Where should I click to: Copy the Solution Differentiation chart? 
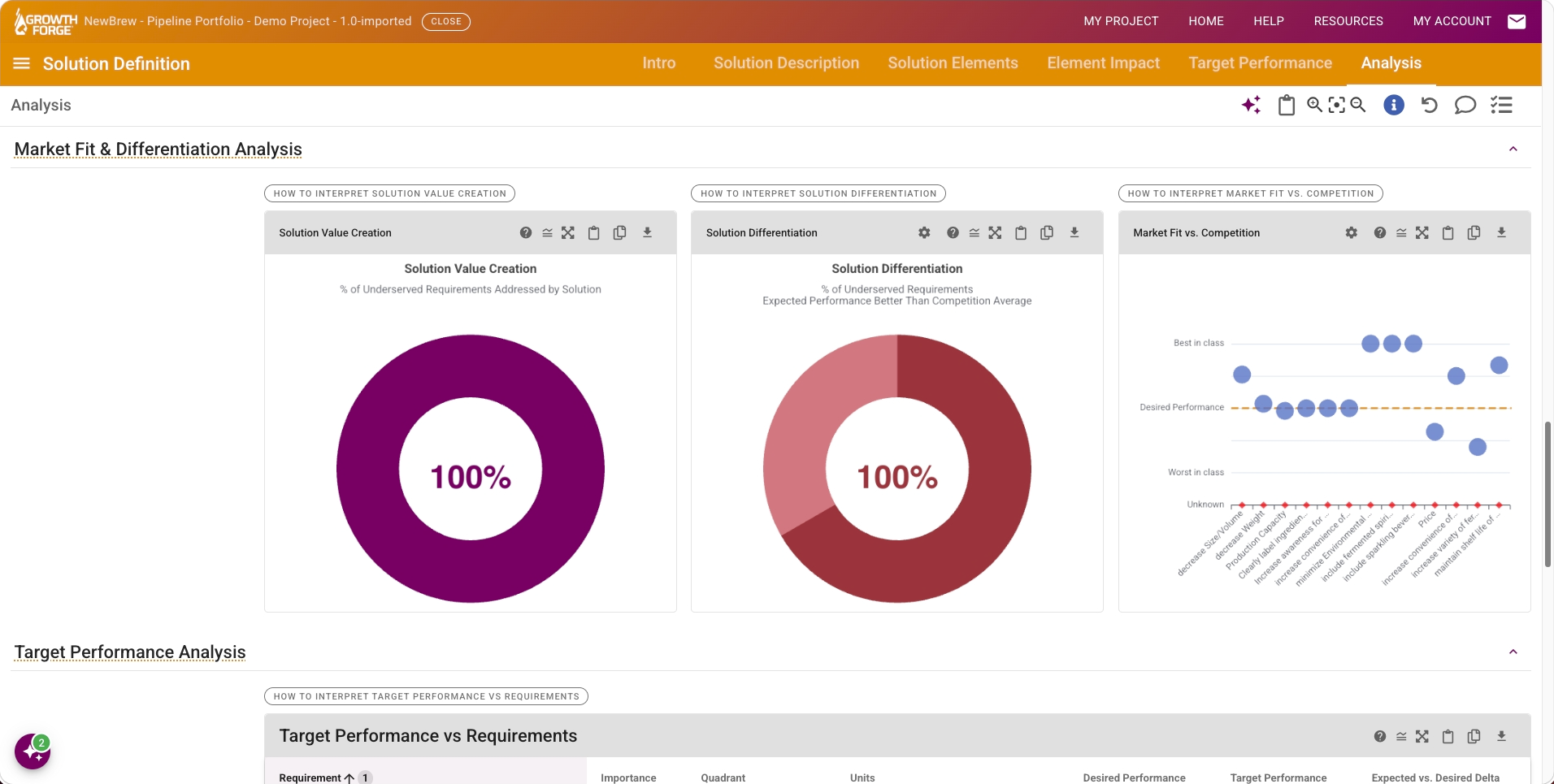[1047, 233]
